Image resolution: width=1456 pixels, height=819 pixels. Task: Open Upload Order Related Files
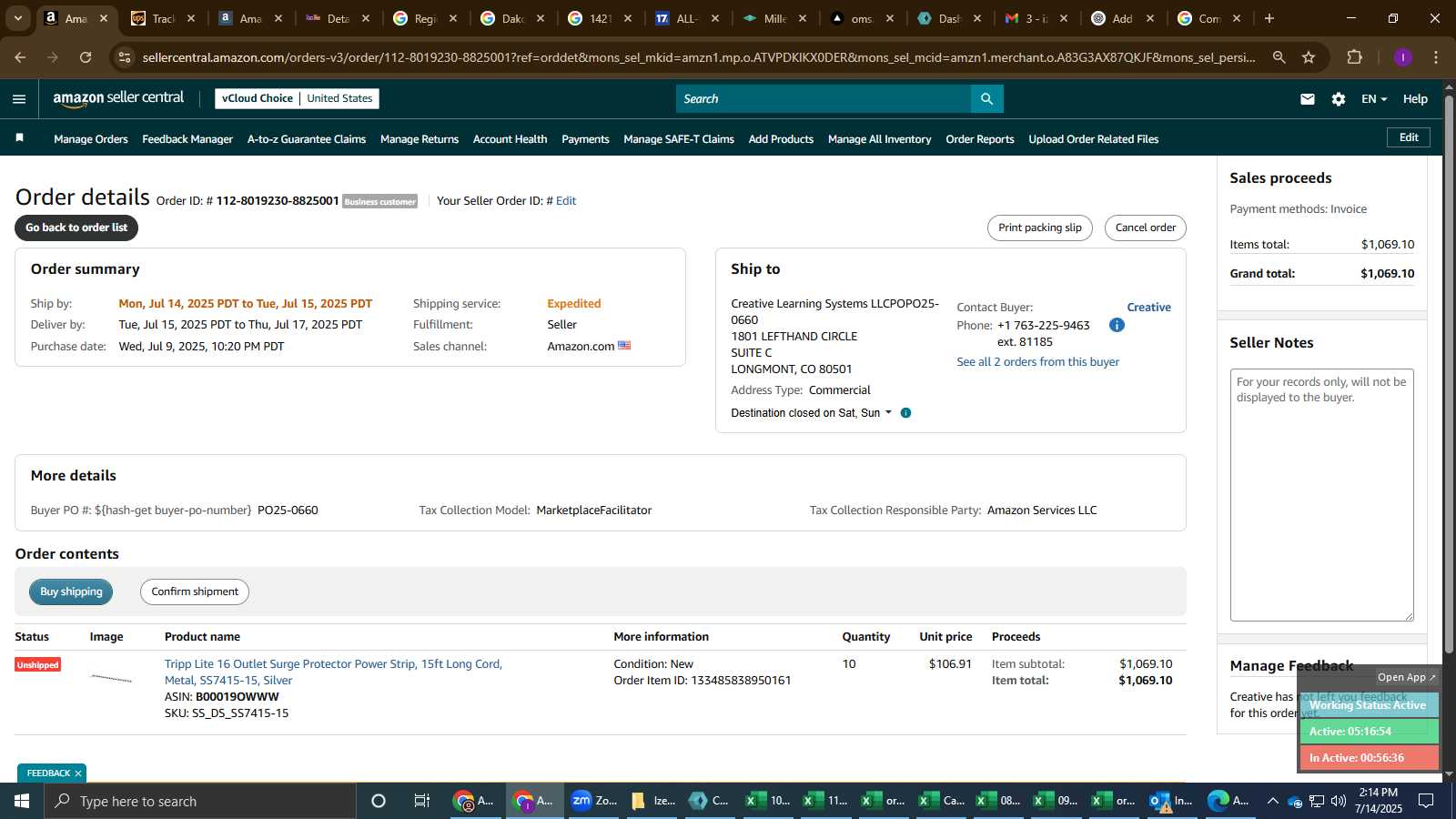(1094, 139)
